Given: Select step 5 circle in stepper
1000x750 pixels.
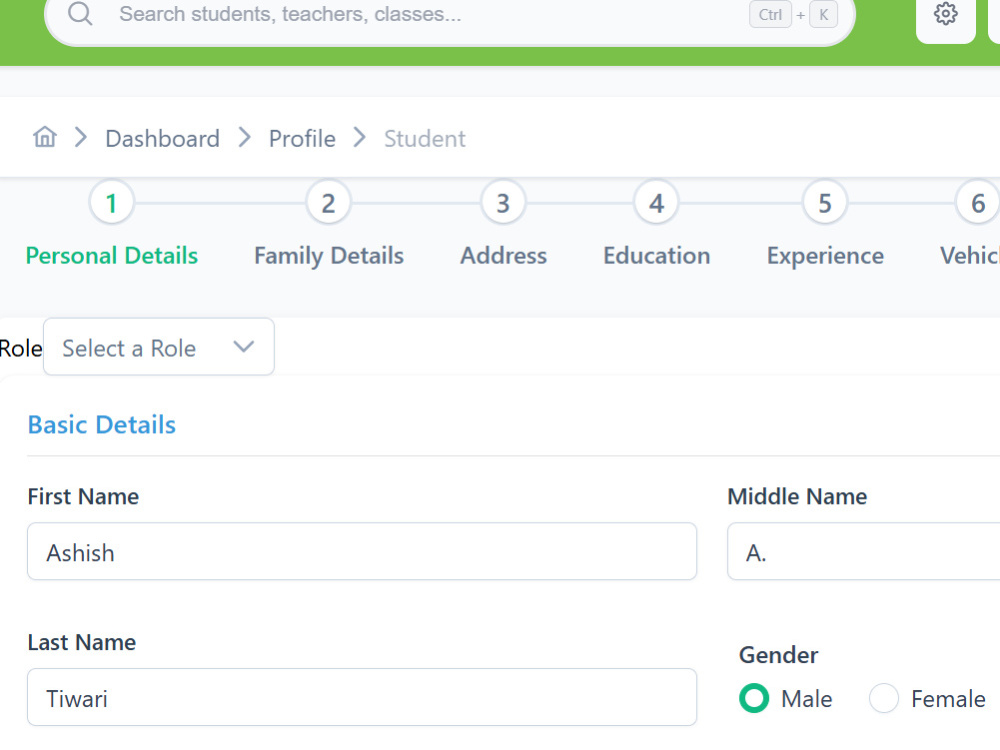Looking at the screenshot, I should pyautogui.click(x=825, y=203).
